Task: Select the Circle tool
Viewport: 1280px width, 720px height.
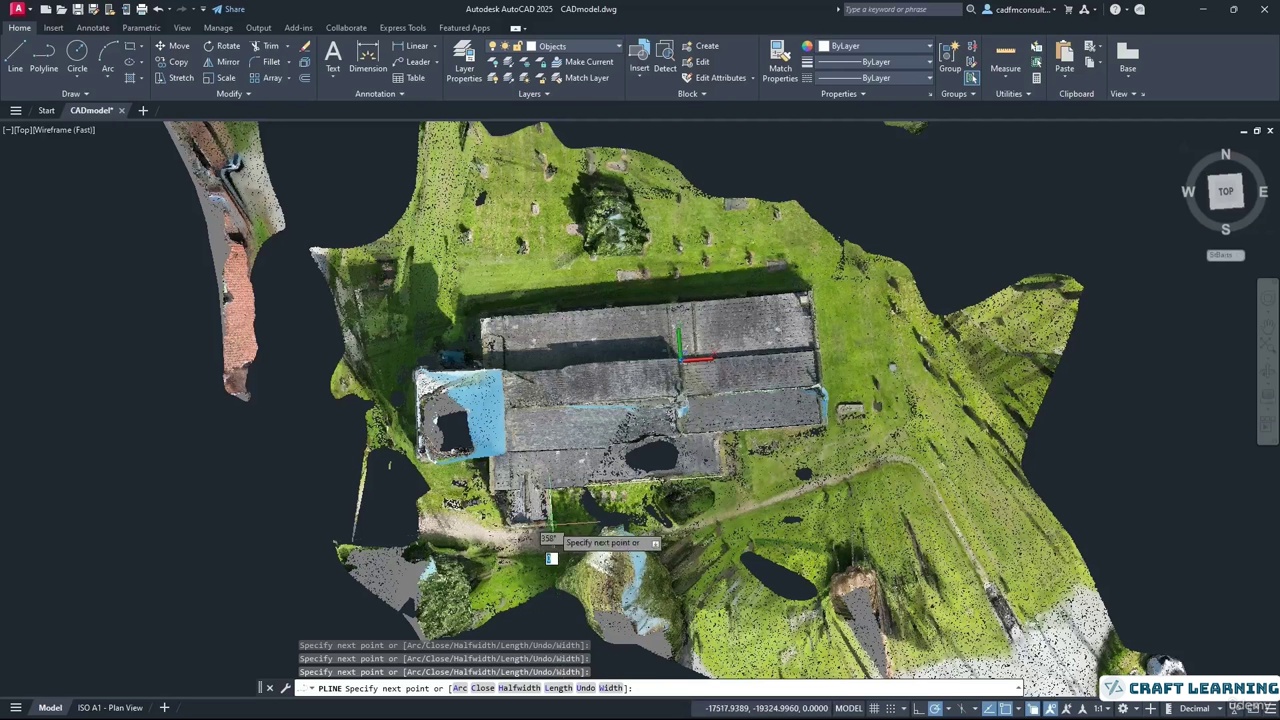Action: click(x=77, y=57)
